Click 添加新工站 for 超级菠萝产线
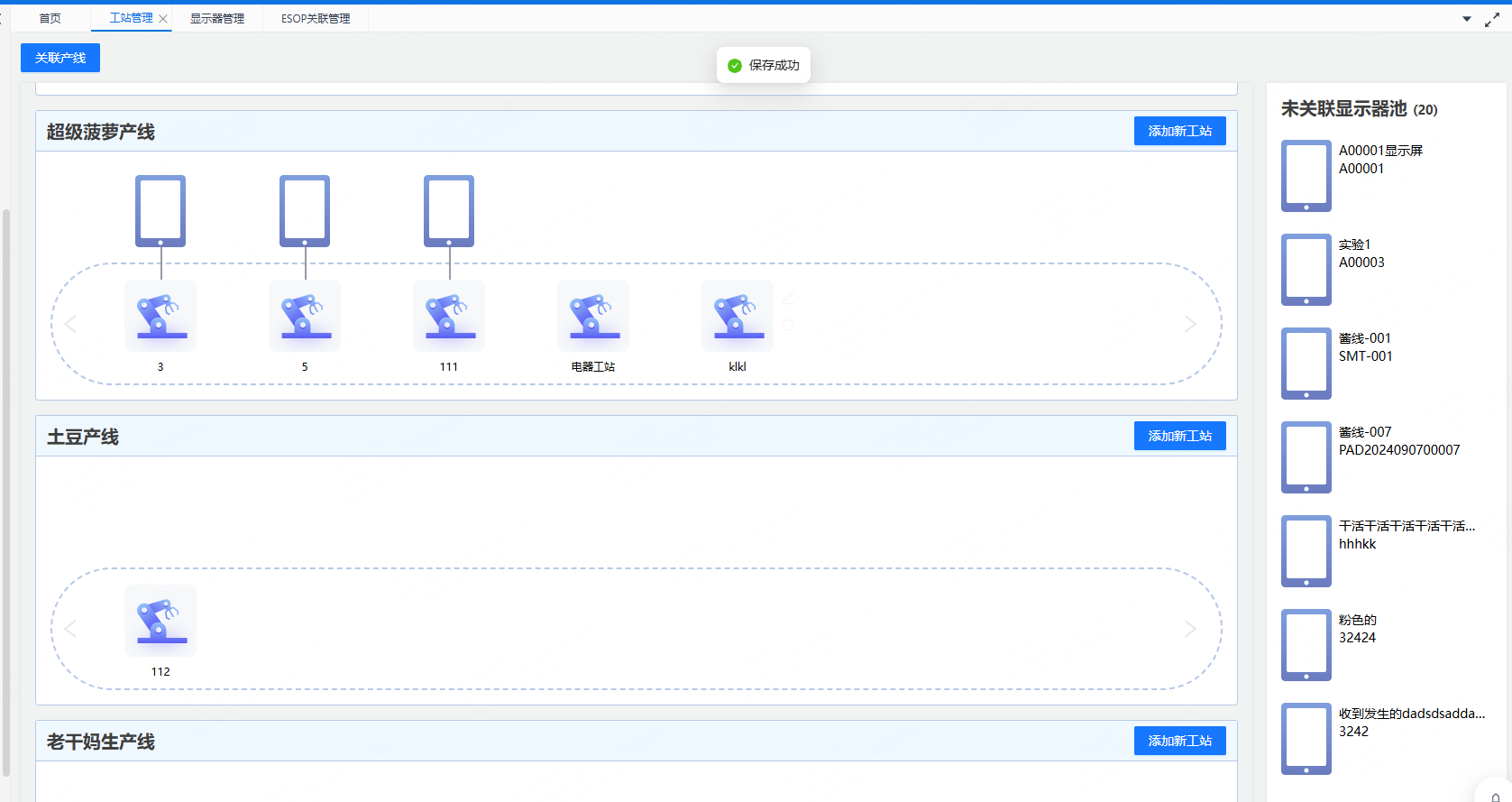Viewport: 1512px width, 802px height. (x=1180, y=131)
